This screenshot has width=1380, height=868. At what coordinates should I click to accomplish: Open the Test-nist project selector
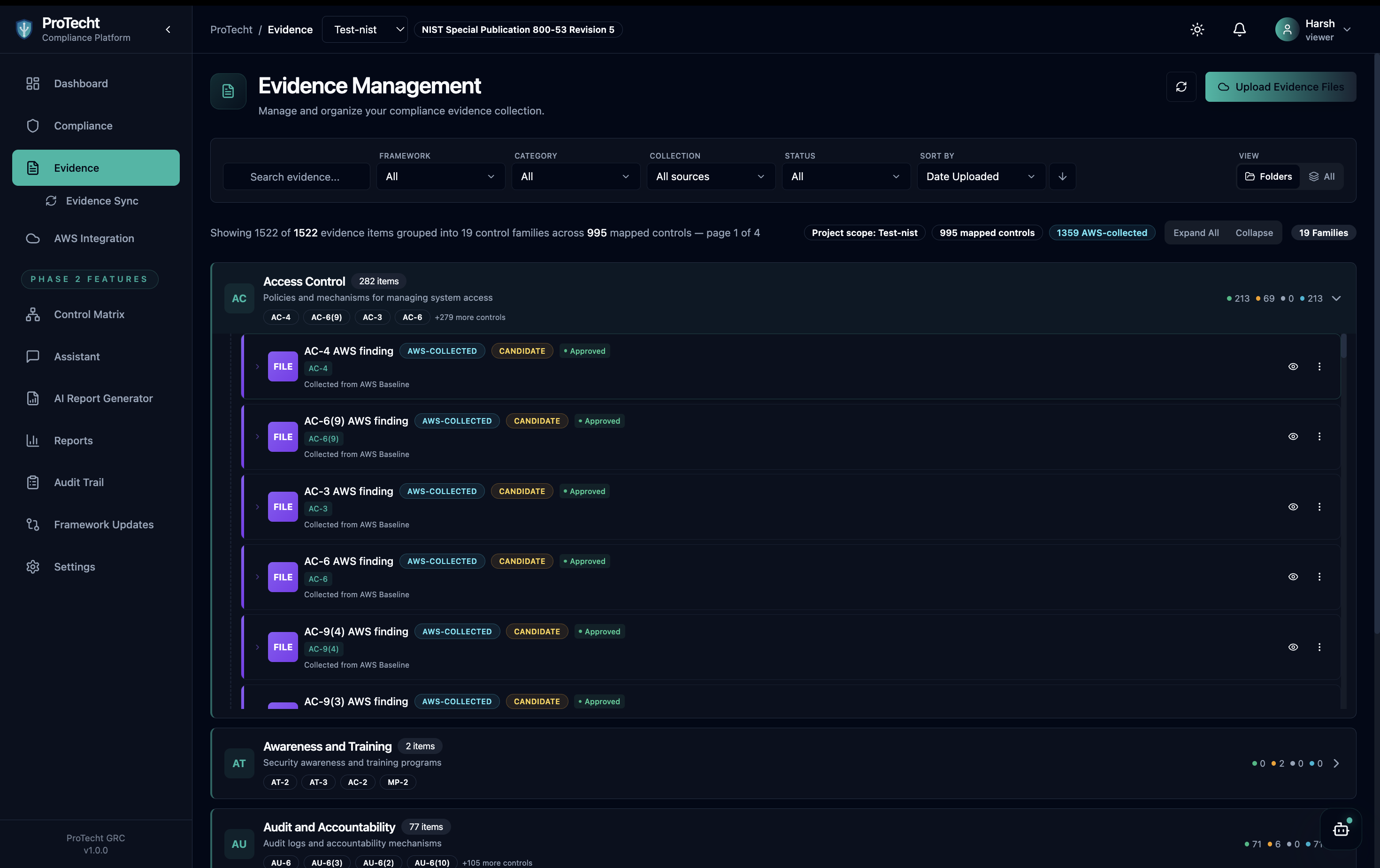click(365, 29)
